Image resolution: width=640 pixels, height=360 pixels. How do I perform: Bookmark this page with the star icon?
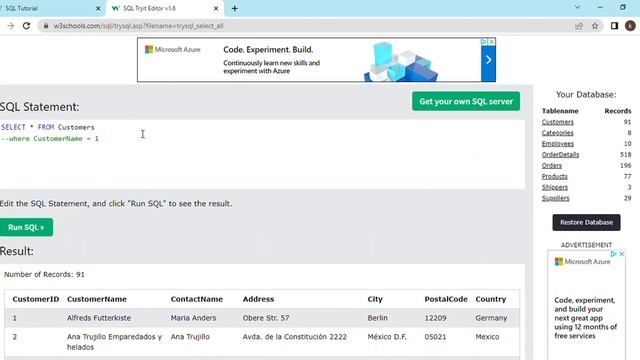click(x=595, y=26)
